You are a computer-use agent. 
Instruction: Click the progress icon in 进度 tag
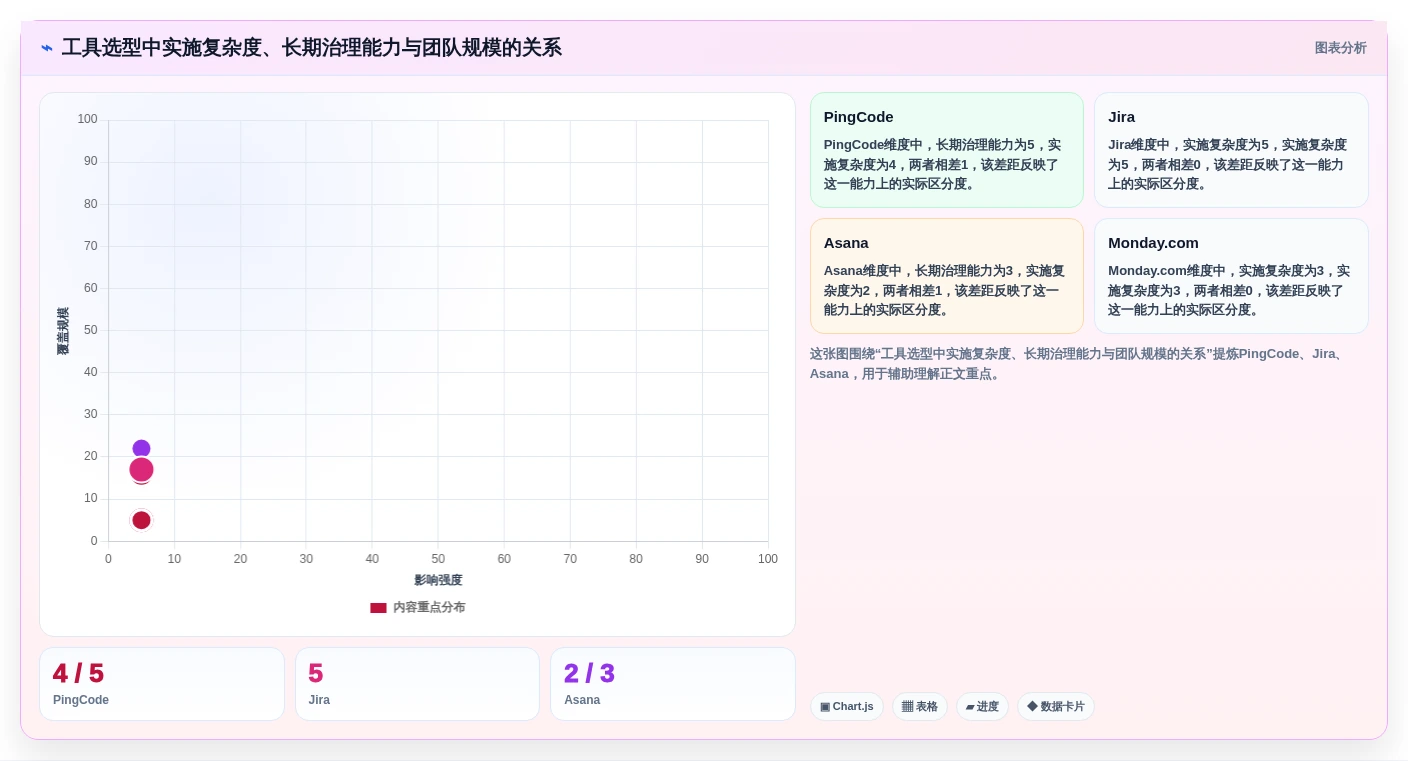point(970,707)
